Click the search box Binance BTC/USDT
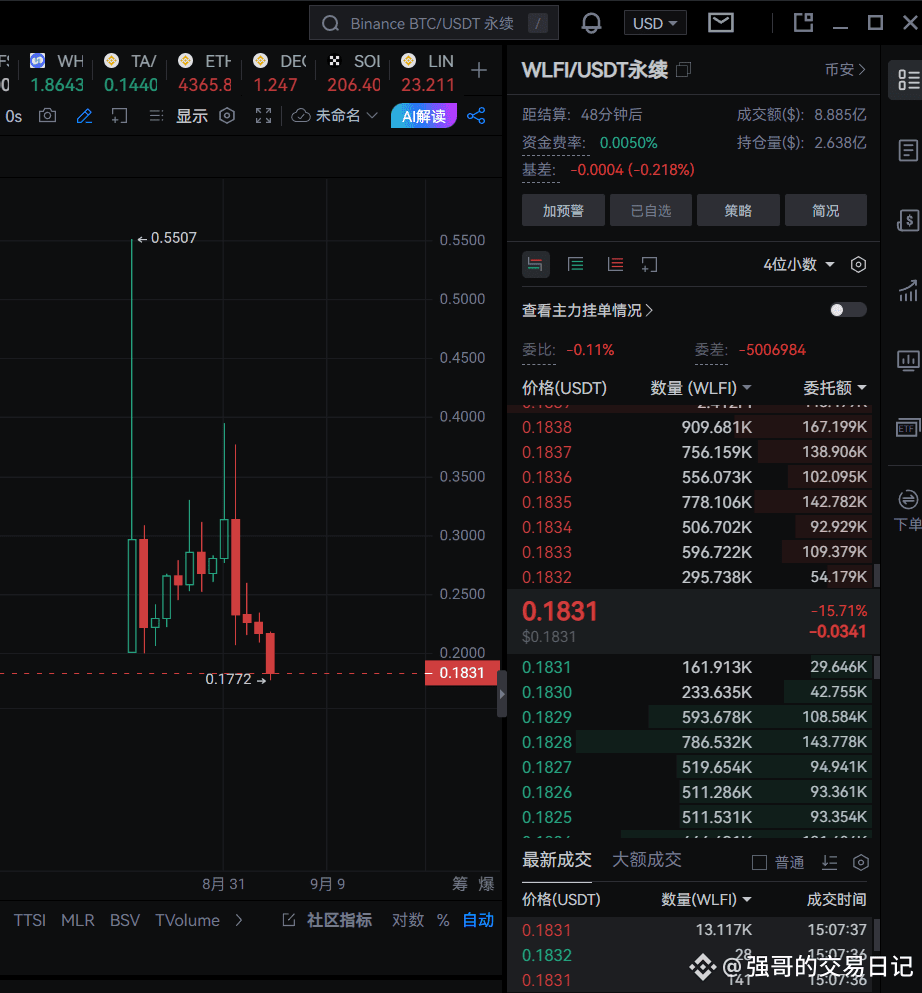This screenshot has width=922, height=993. (x=433, y=23)
